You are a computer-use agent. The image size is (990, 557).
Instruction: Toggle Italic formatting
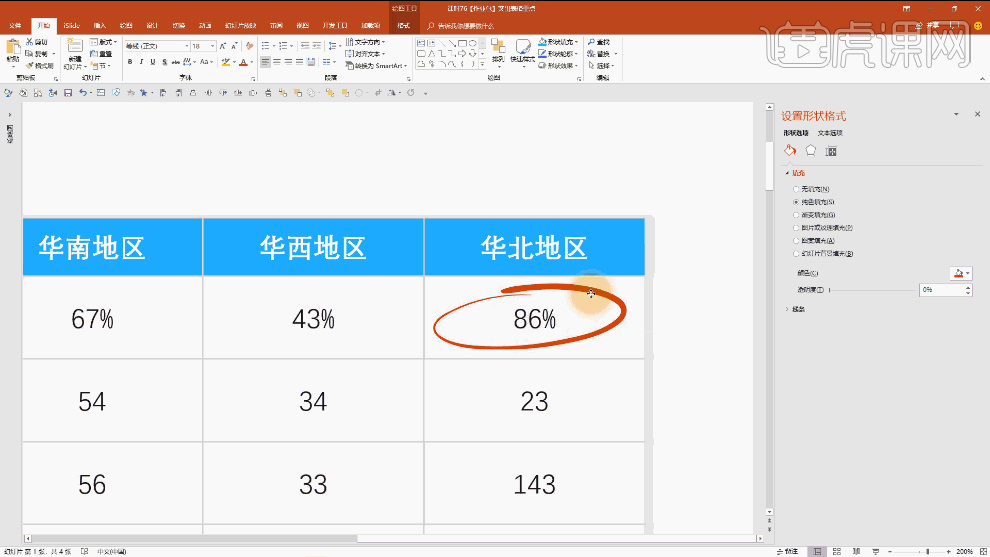pos(141,62)
